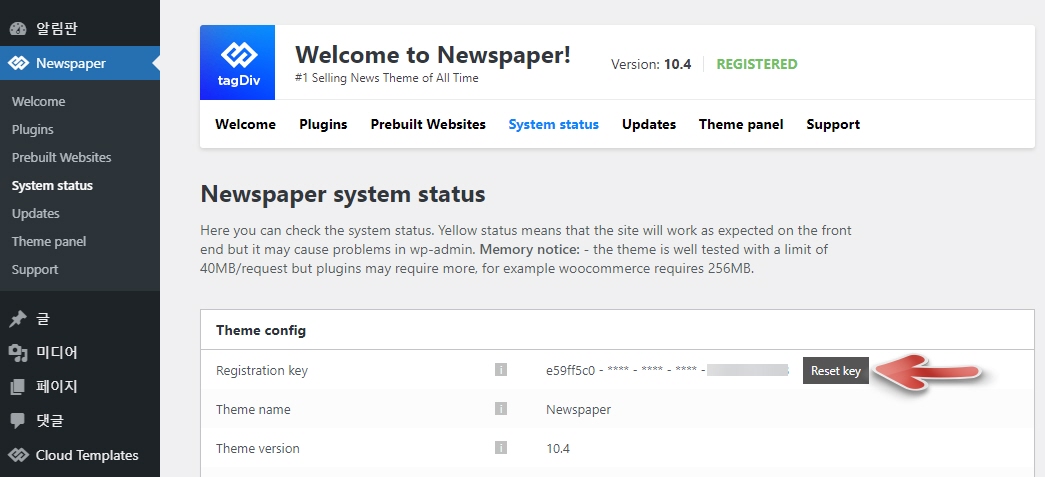Click the dashboard gauge icon beside 알림판
This screenshot has width=1045, height=477.
click(18, 29)
